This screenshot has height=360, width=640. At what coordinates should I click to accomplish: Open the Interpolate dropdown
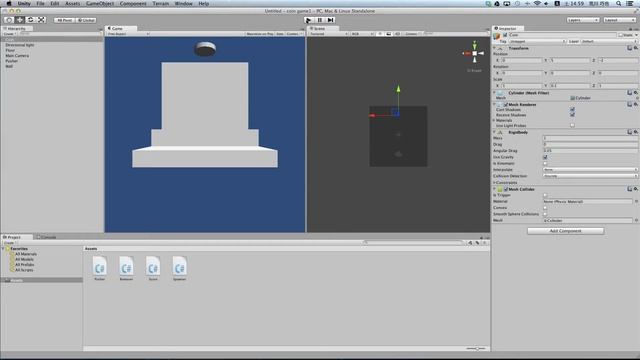(590, 170)
